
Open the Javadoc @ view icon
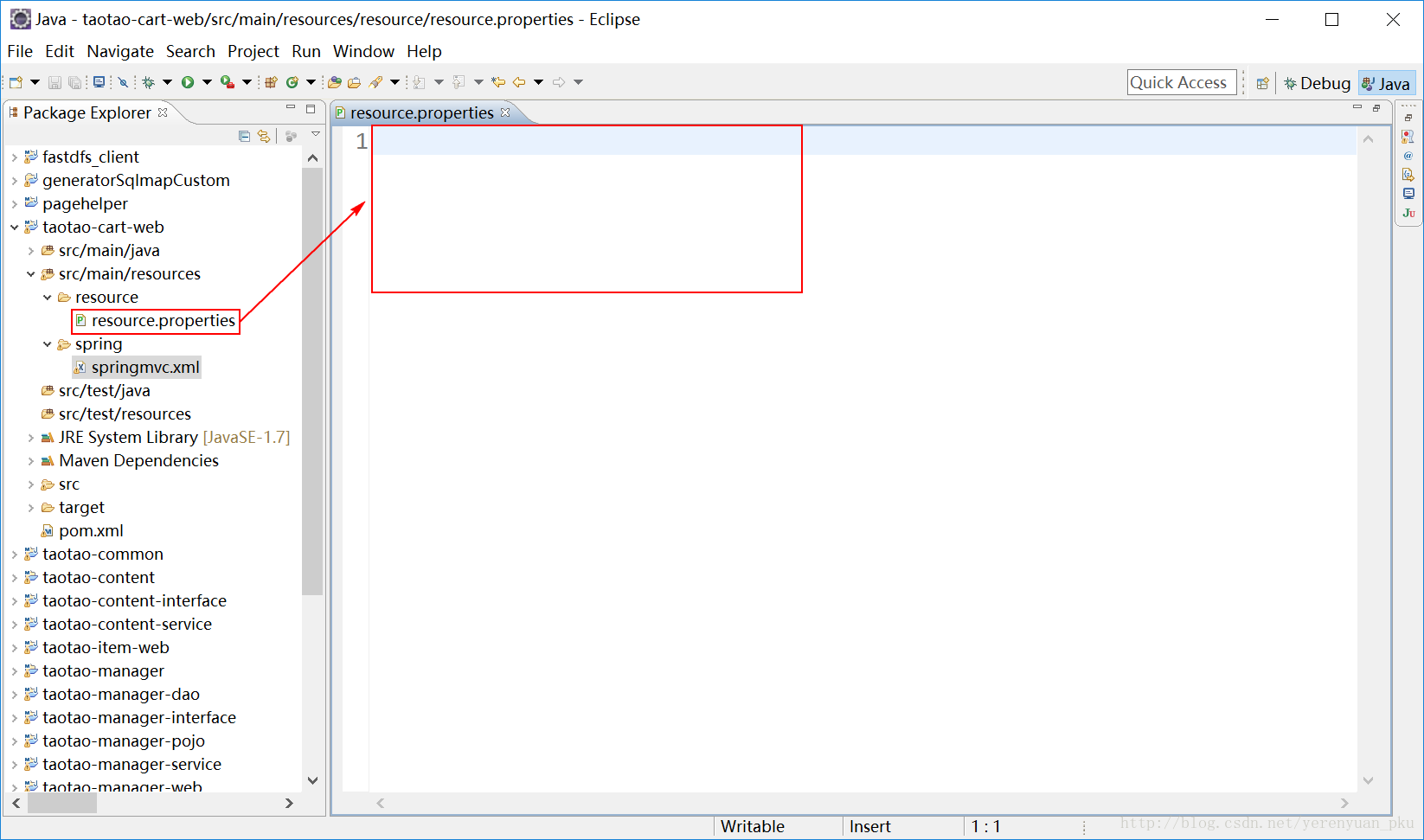(x=1408, y=156)
